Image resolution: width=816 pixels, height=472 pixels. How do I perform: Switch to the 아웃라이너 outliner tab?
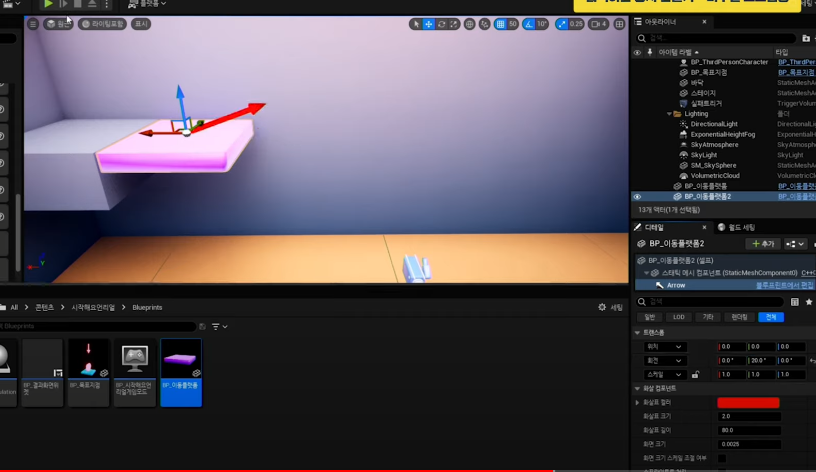[660, 22]
